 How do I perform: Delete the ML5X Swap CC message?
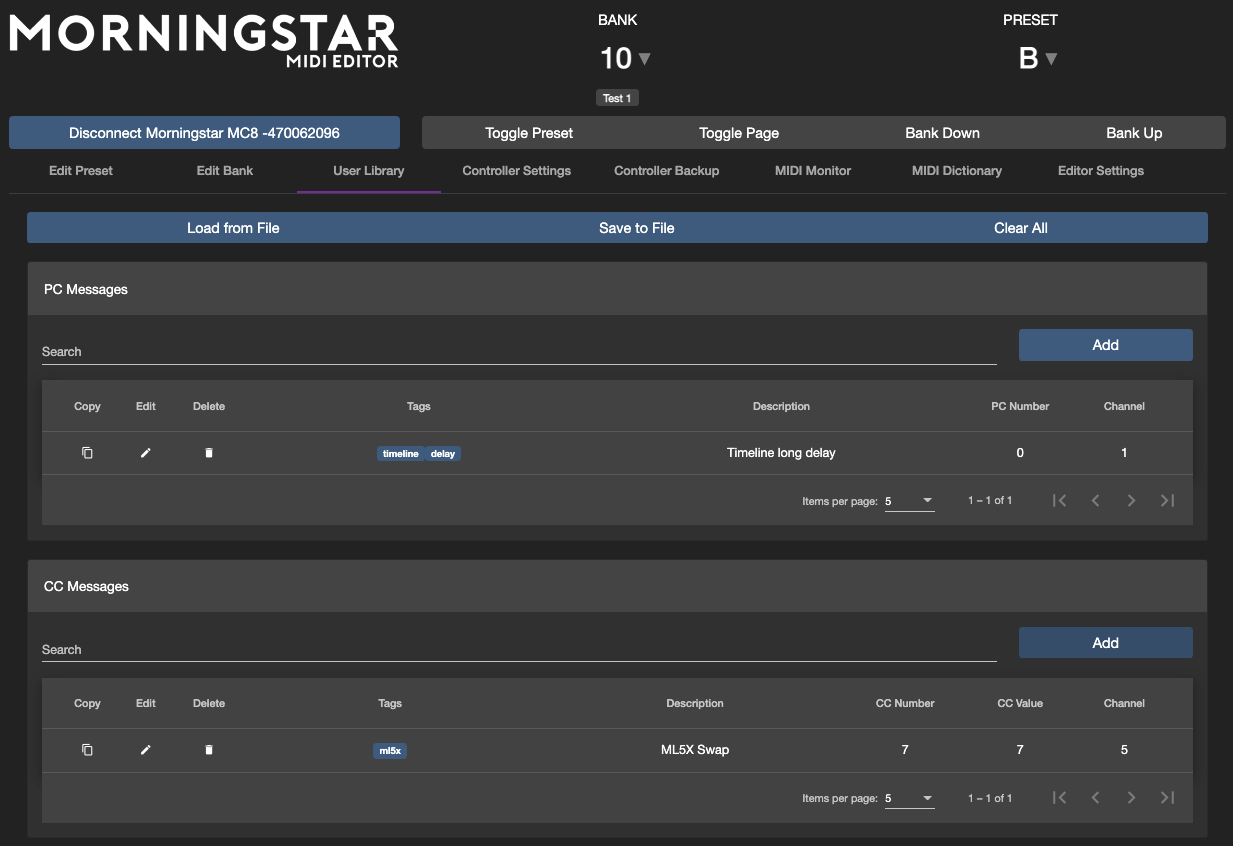coord(209,750)
